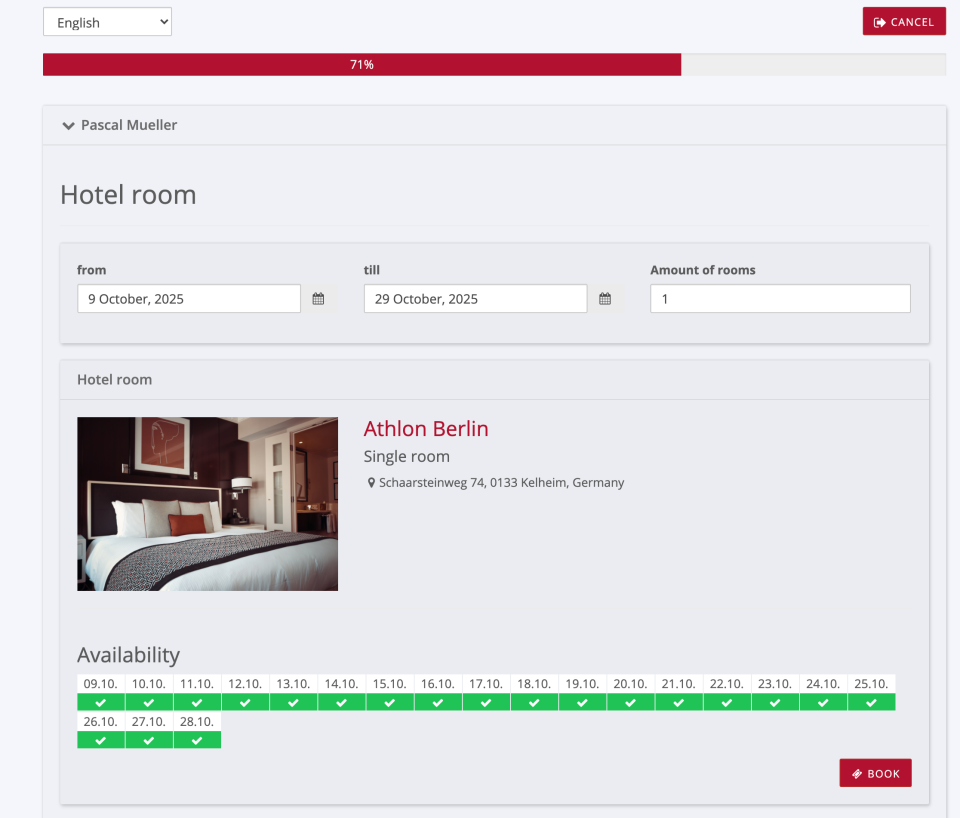The image size is (960, 818).
Task: Open the English language dropdown
Action: (107, 21)
